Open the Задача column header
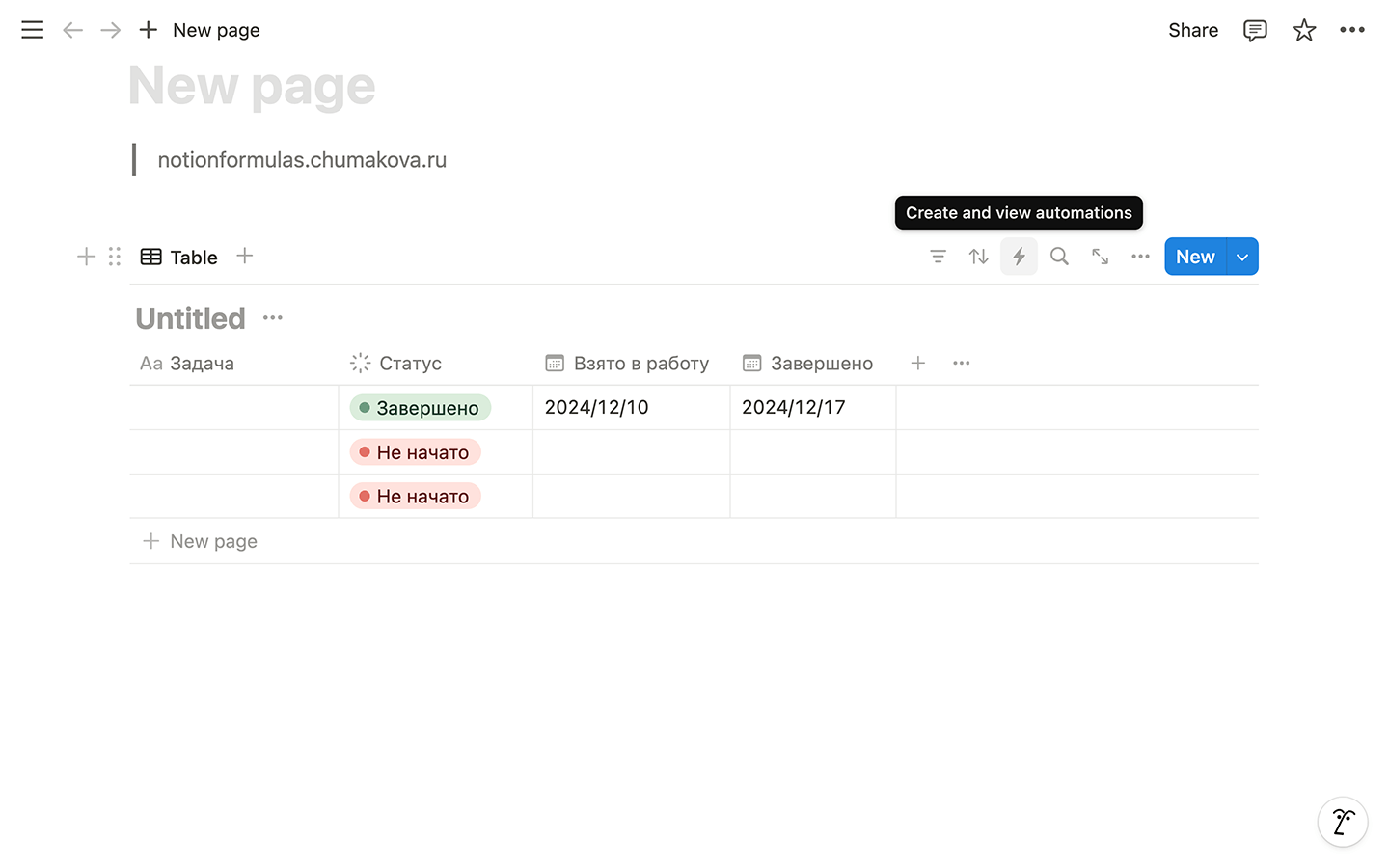Screen dimensions: 1389x868 pyautogui.click(x=233, y=364)
